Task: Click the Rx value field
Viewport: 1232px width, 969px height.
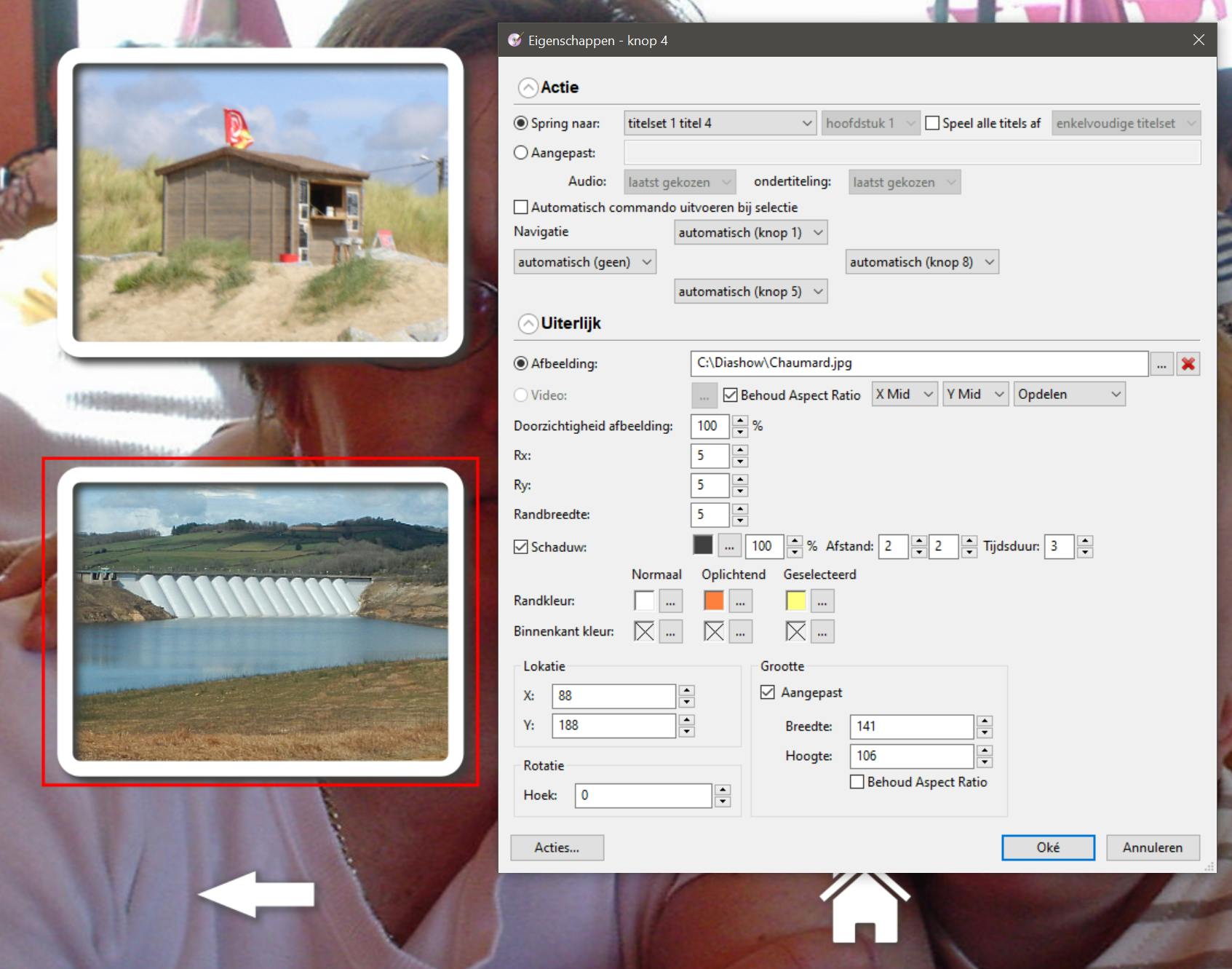Action: coord(710,456)
